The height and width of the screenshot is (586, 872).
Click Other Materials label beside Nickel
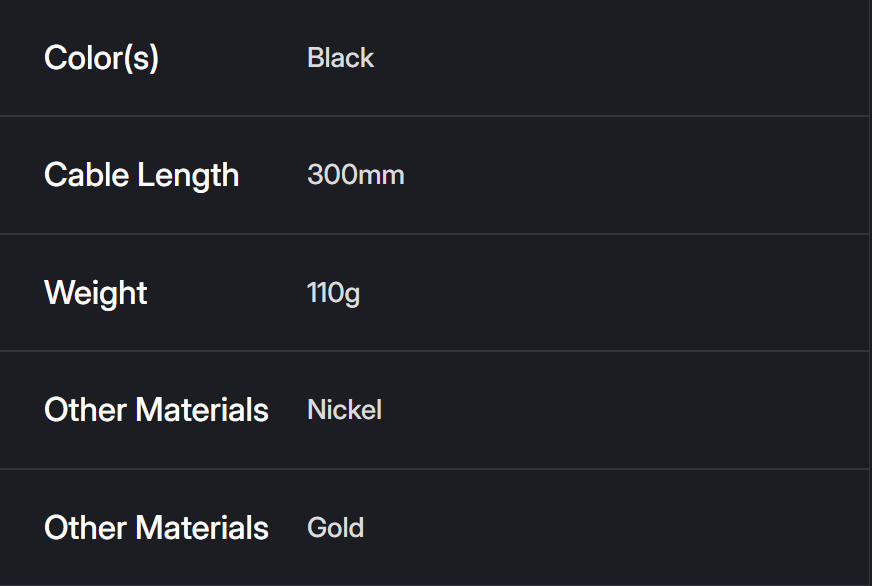pyautogui.click(x=156, y=410)
